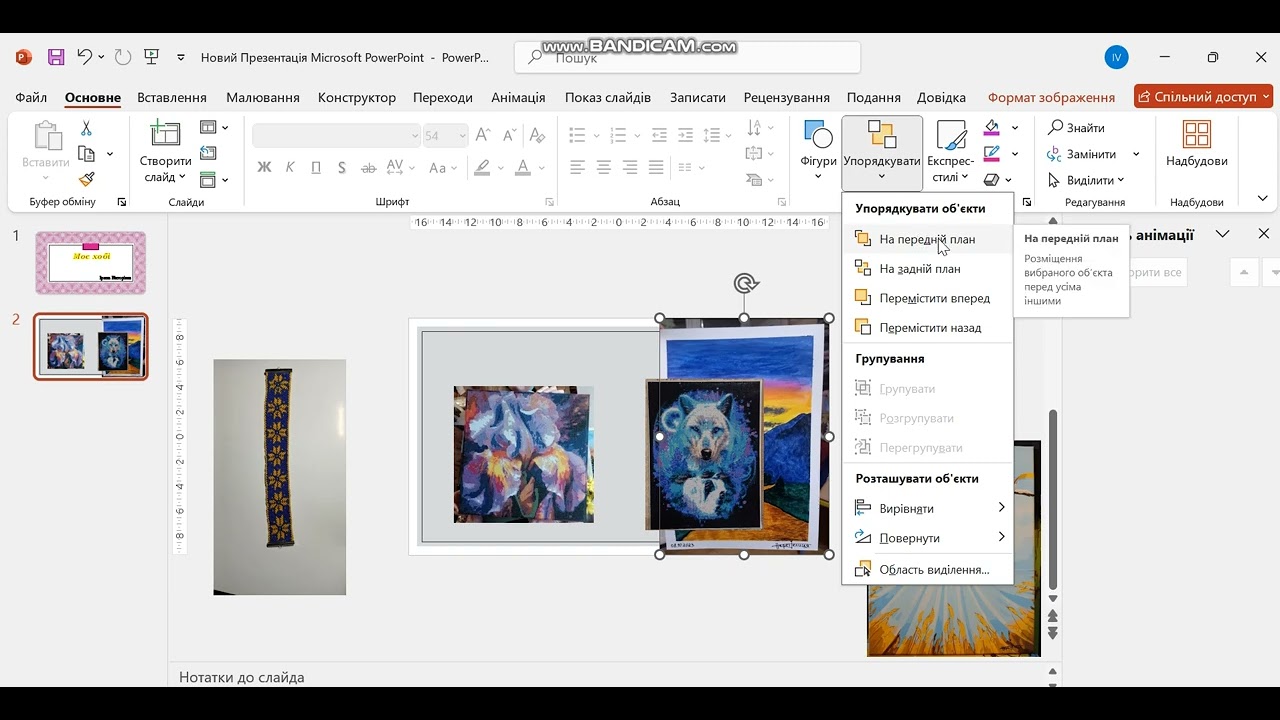
Task: Open the Повернути rotate submenu
Action: [x=927, y=538]
